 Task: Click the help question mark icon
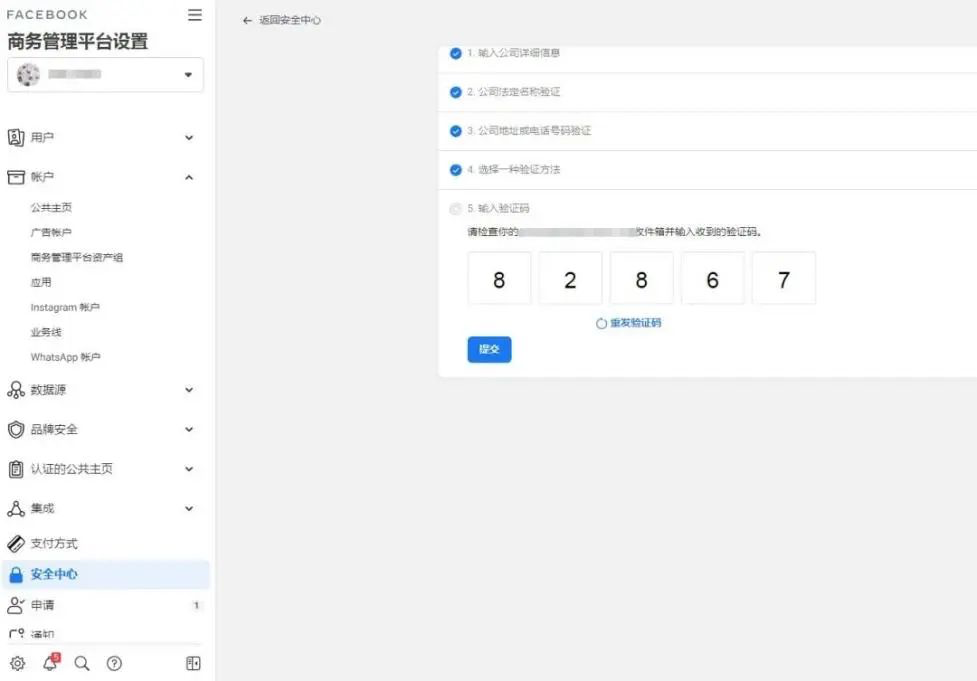click(114, 663)
